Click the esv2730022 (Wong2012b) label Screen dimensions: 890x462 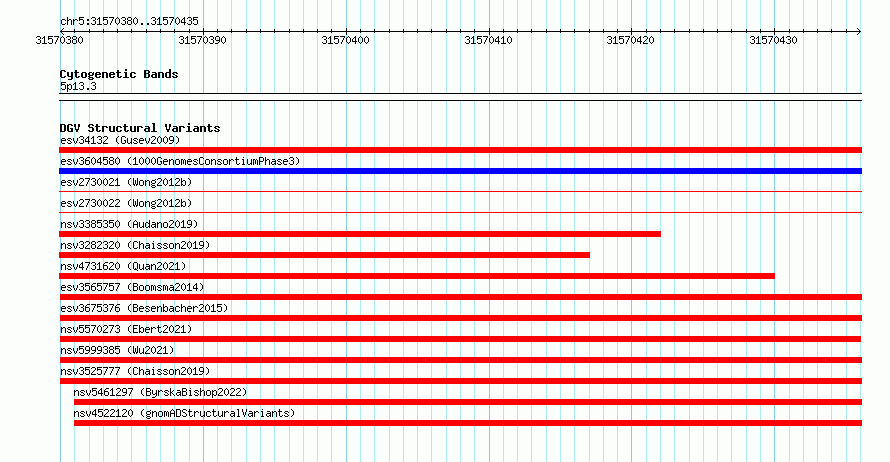click(126, 203)
